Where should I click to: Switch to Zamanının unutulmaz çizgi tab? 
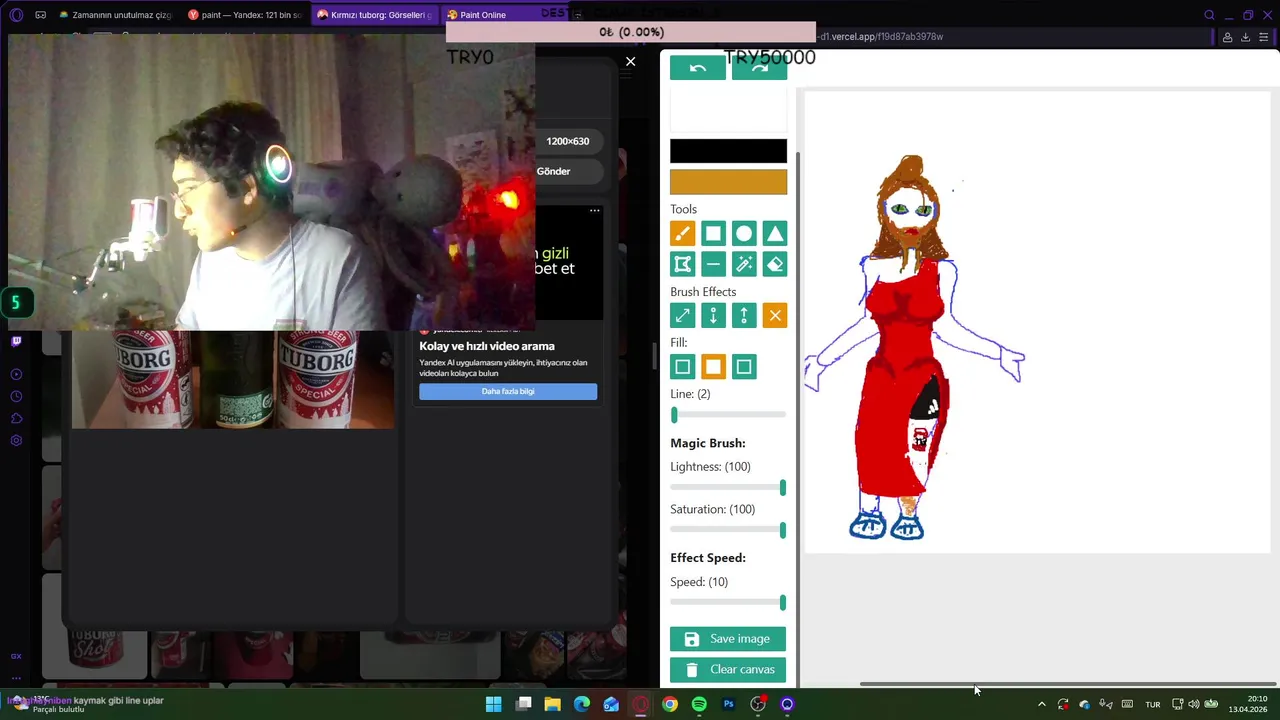pyautogui.click(x=115, y=15)
